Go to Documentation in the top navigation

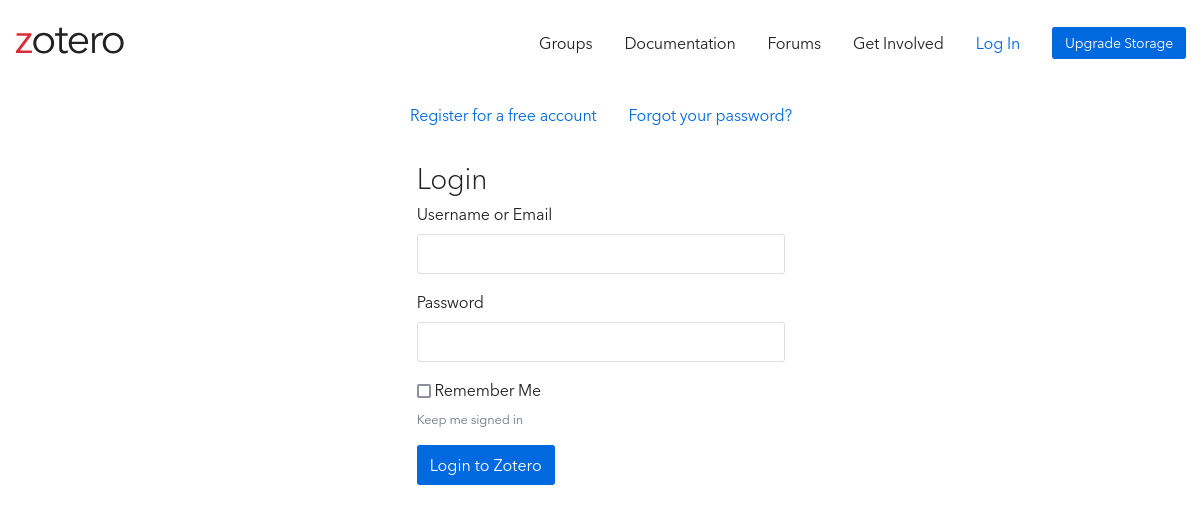[680, 44]
